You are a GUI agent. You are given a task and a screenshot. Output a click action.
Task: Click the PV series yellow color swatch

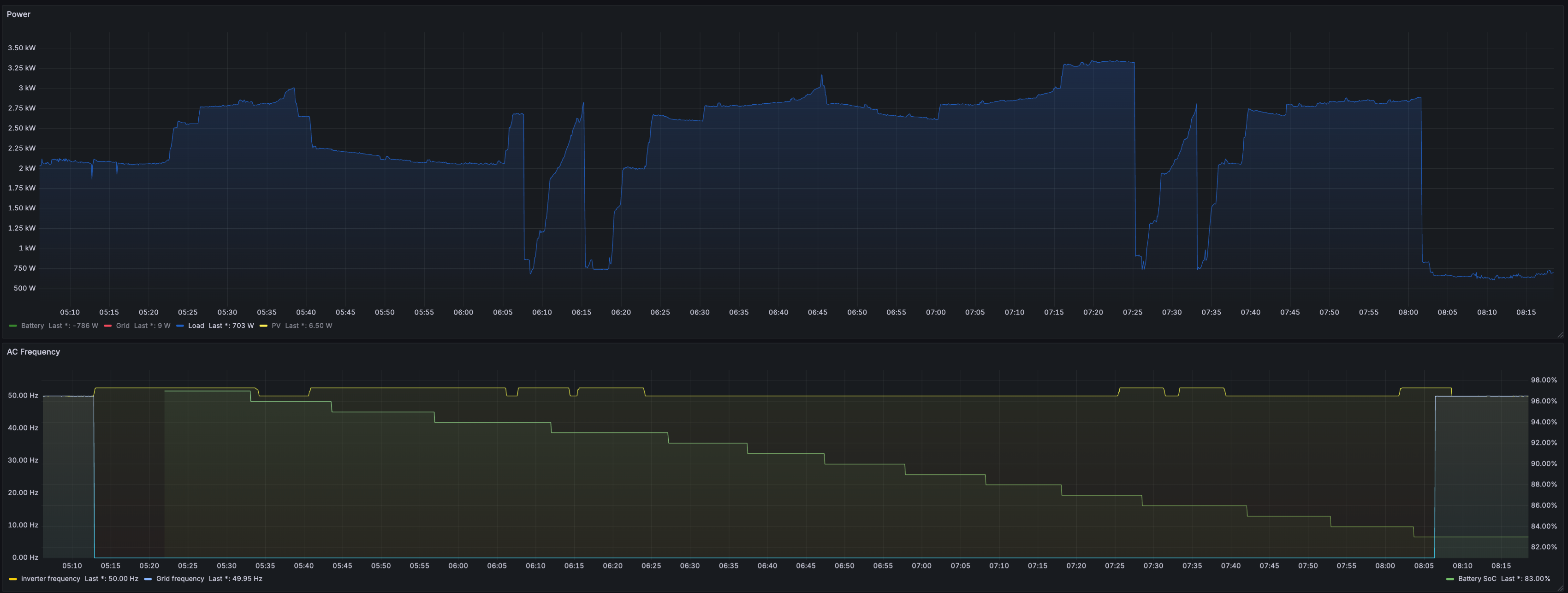(264, 326)
